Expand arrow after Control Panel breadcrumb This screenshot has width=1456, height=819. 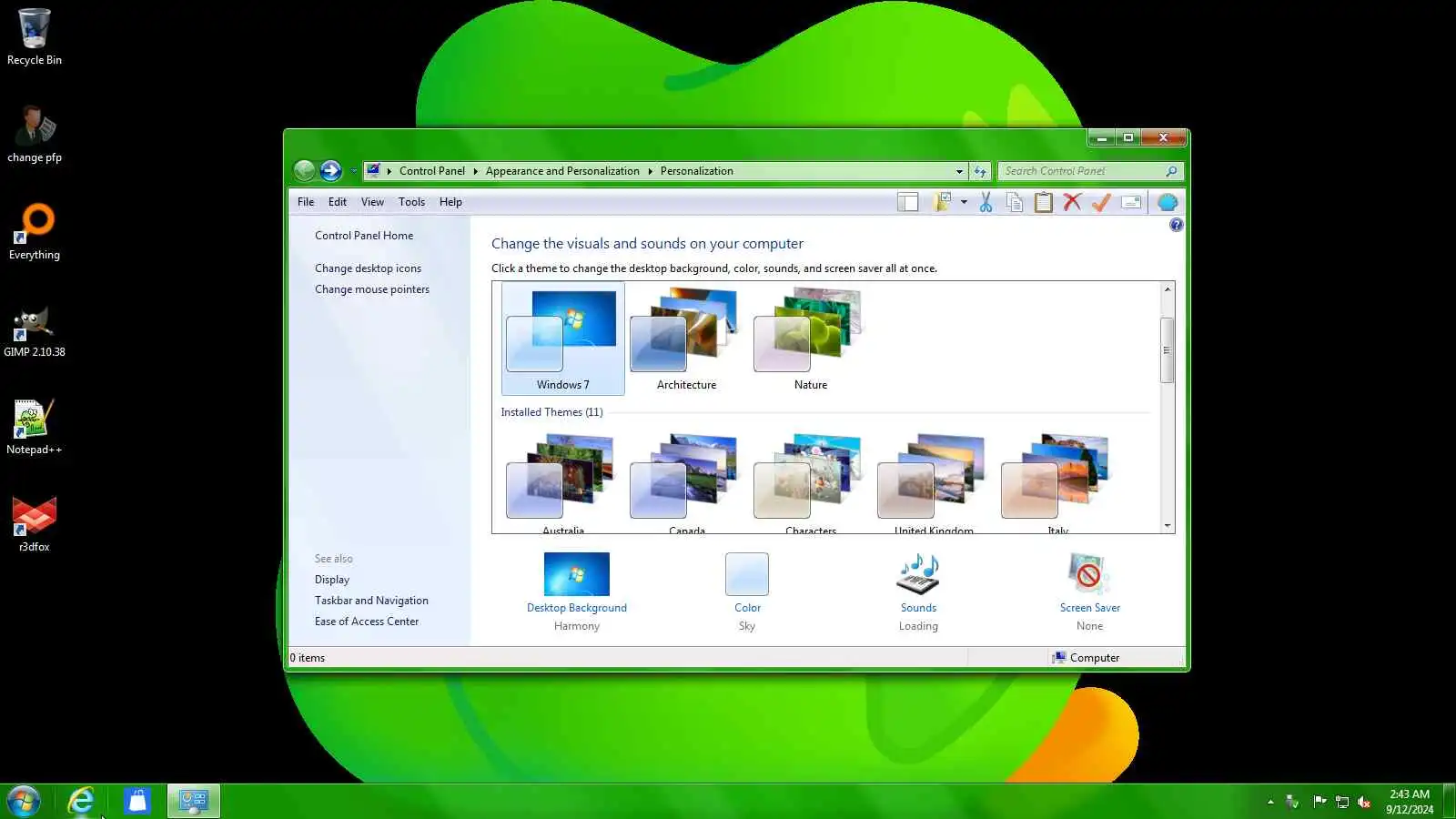tap(475, 171)
